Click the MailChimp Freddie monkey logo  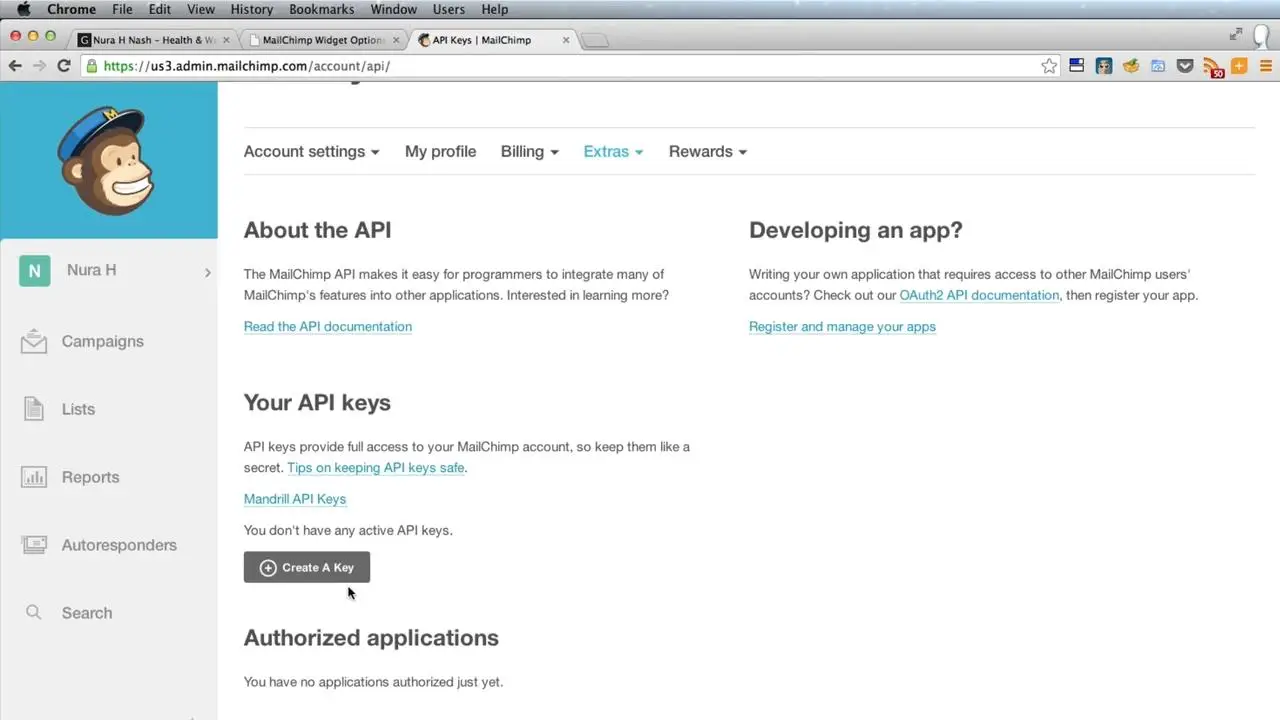pyautogui.click(x=106, y=160)
